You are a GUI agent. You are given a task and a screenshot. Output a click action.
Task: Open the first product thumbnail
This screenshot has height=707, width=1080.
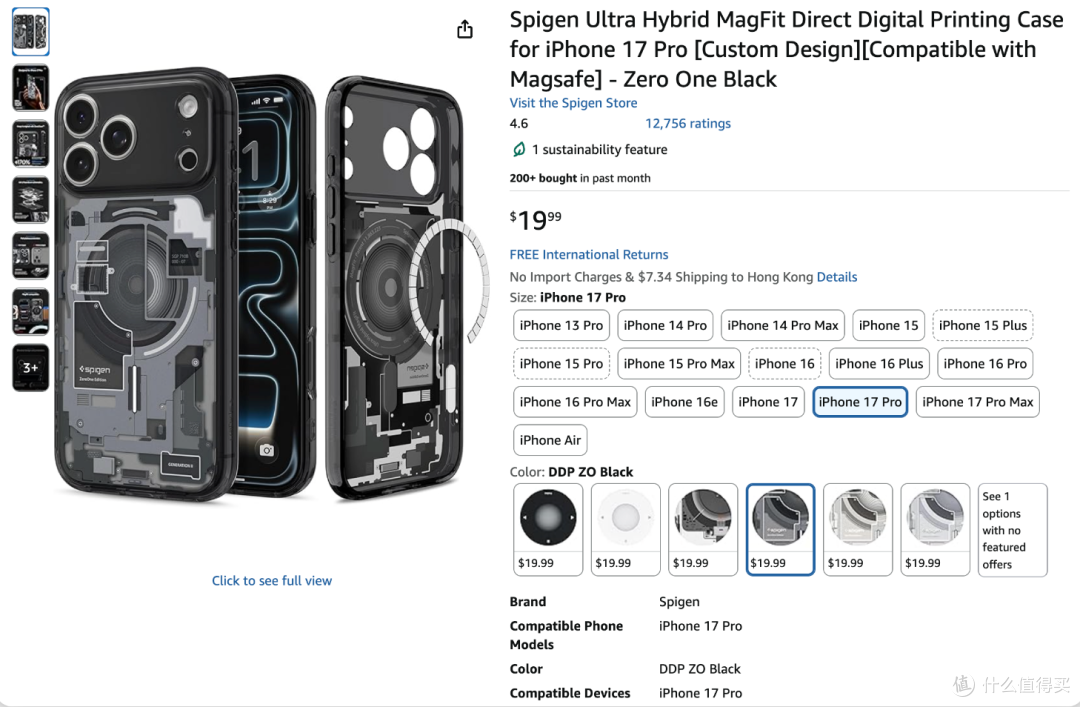point(30,32)
